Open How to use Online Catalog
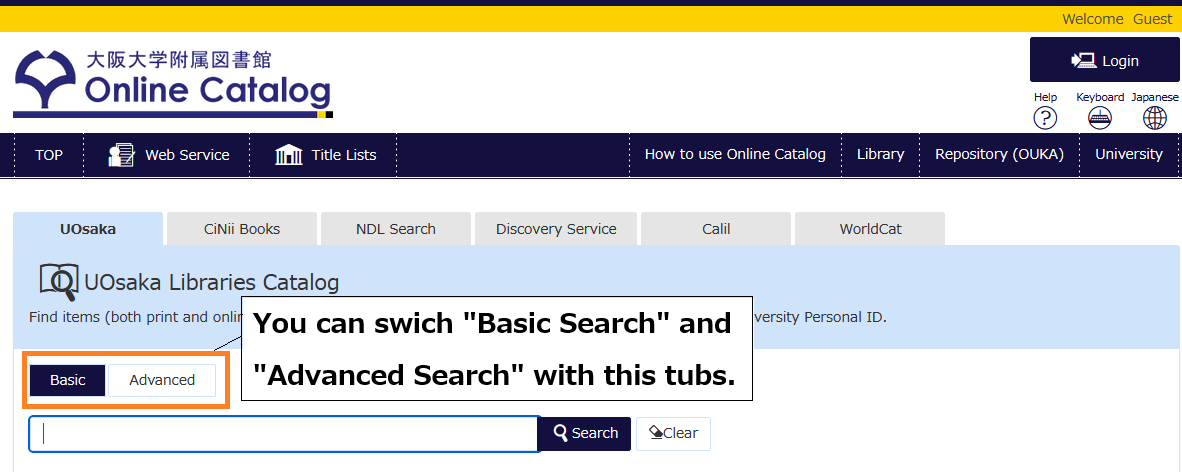Image resolution: width=1182 pixels, height=472 pixels. point(735,154)
